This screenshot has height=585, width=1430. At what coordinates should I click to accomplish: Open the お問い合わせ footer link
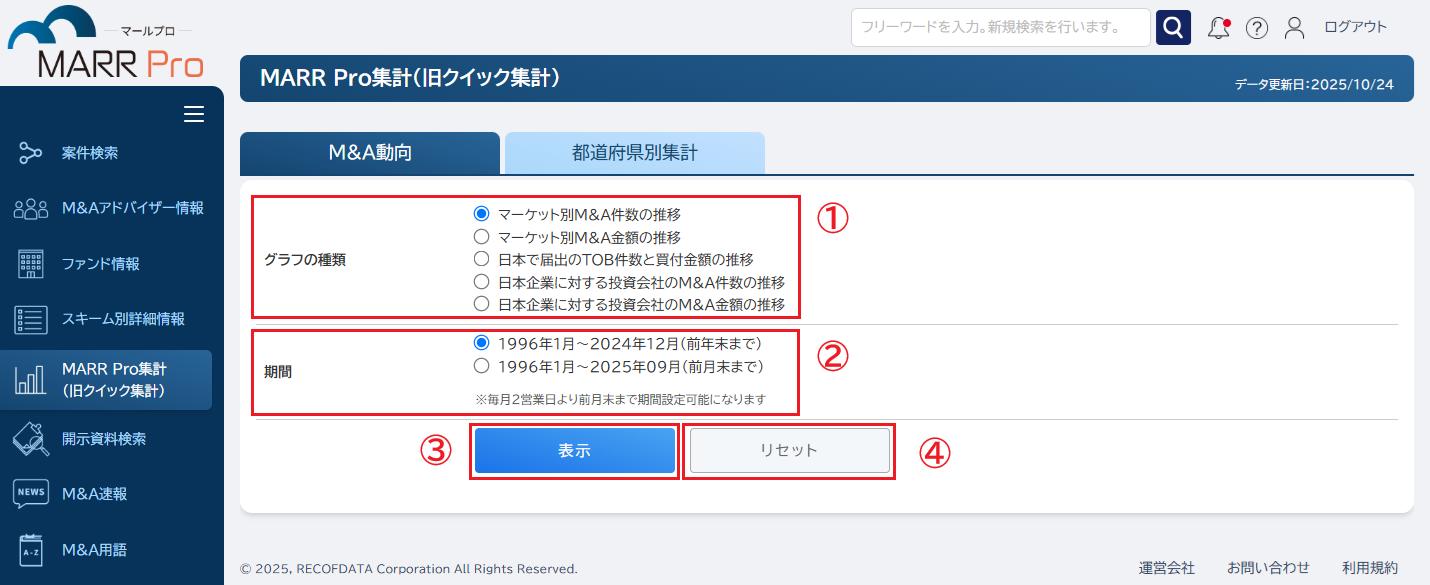(1268, 568)
